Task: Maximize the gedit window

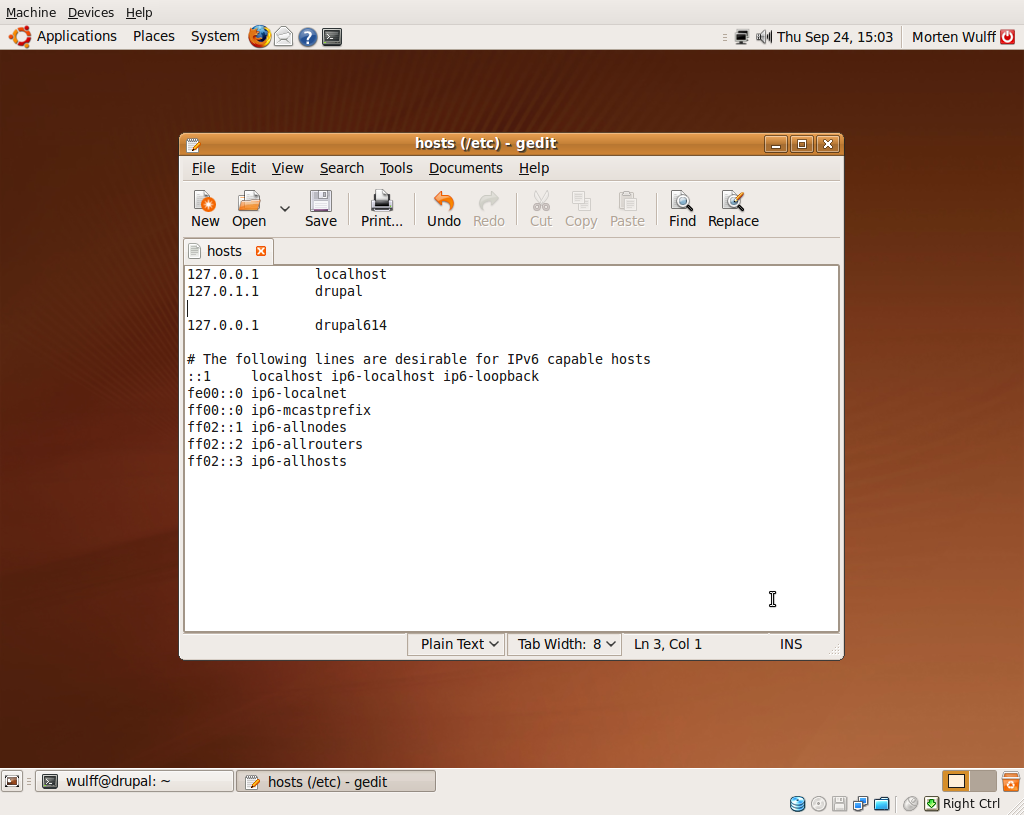Action: pyautogui.click(x=802, y=144)
